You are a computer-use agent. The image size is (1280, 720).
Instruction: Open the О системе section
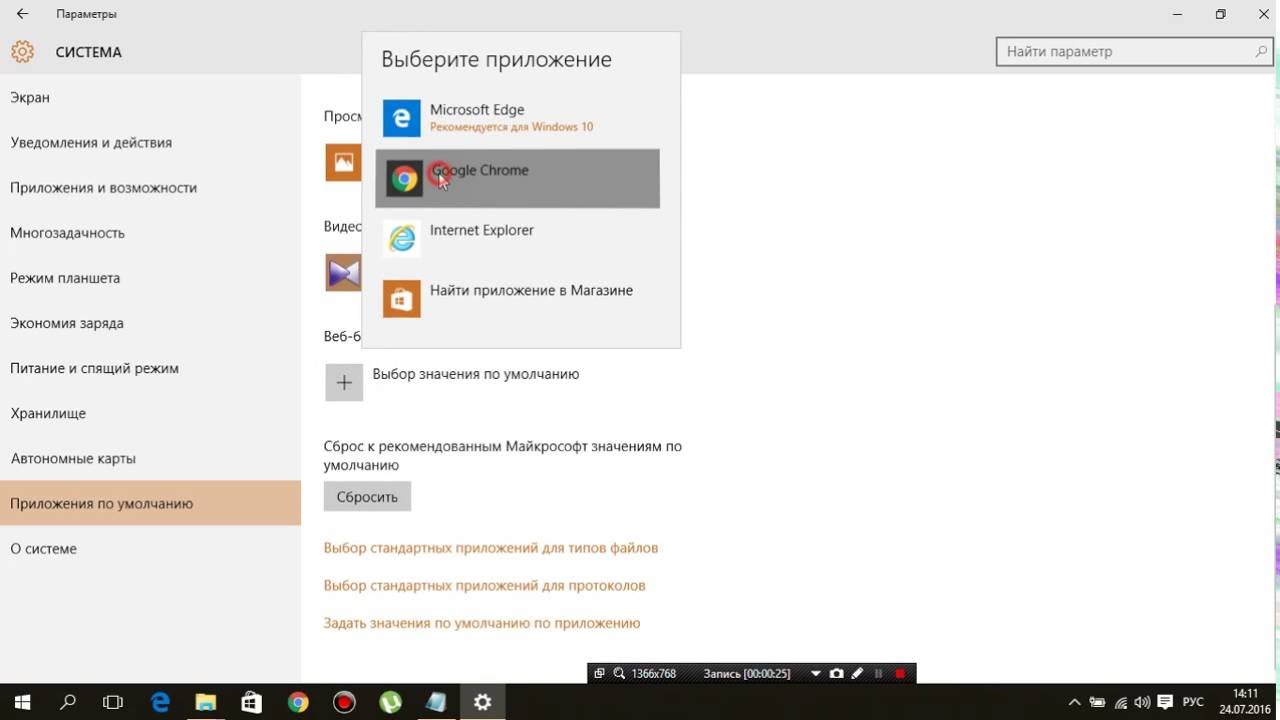[150, 548]
